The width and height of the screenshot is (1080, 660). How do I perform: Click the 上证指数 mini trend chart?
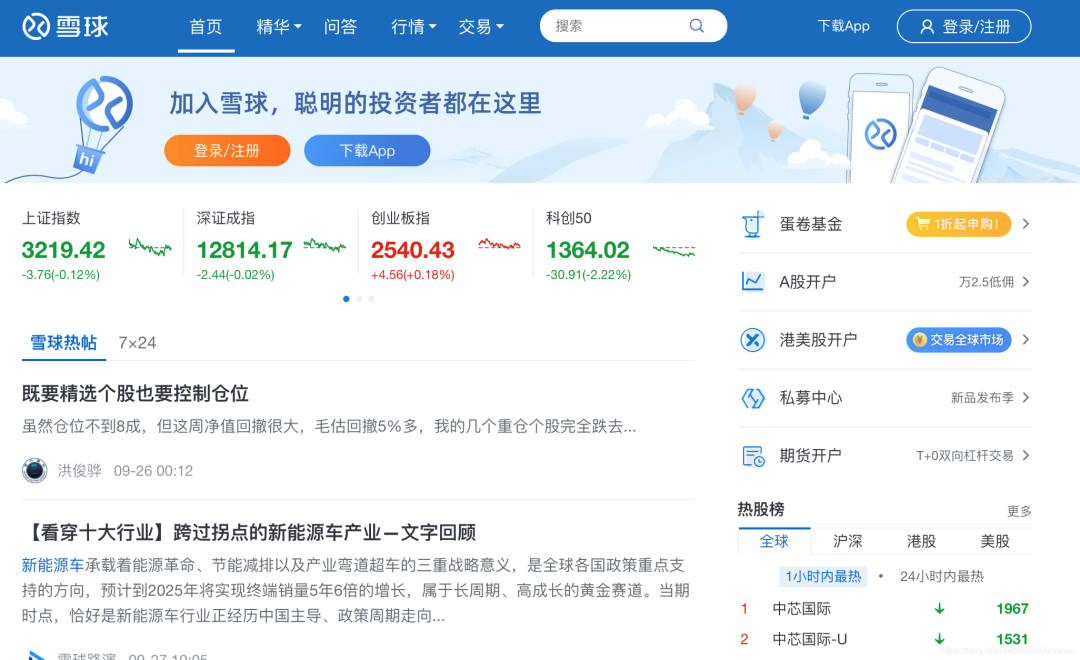pyautogui.click(x=150, y=247)
